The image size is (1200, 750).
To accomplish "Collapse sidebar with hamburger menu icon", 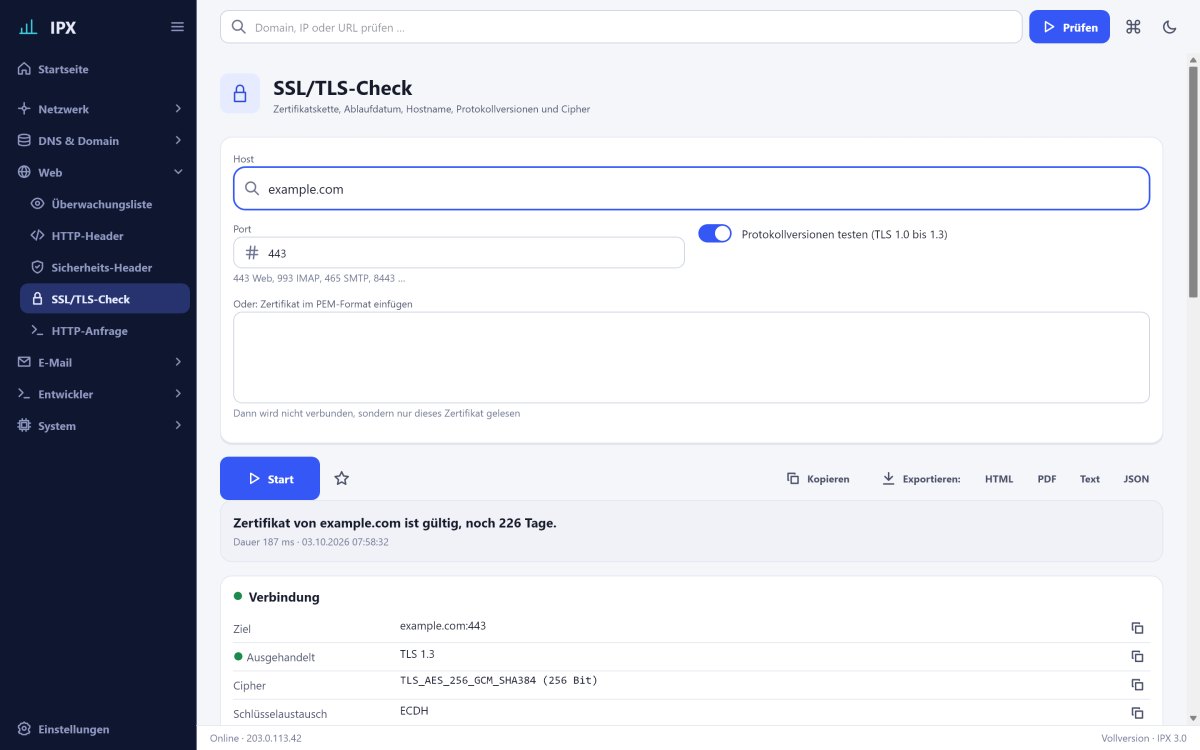I will click(x=177, y=27).
